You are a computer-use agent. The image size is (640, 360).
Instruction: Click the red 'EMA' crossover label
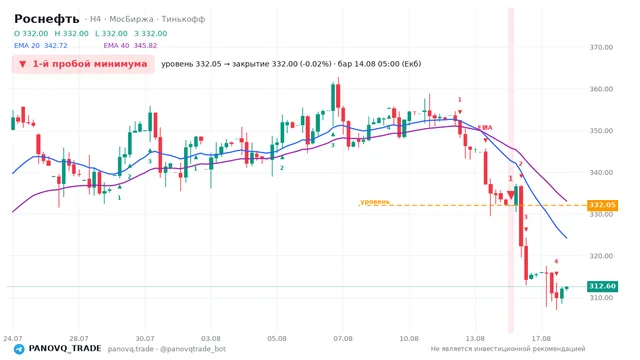click(x=485, y=128)
